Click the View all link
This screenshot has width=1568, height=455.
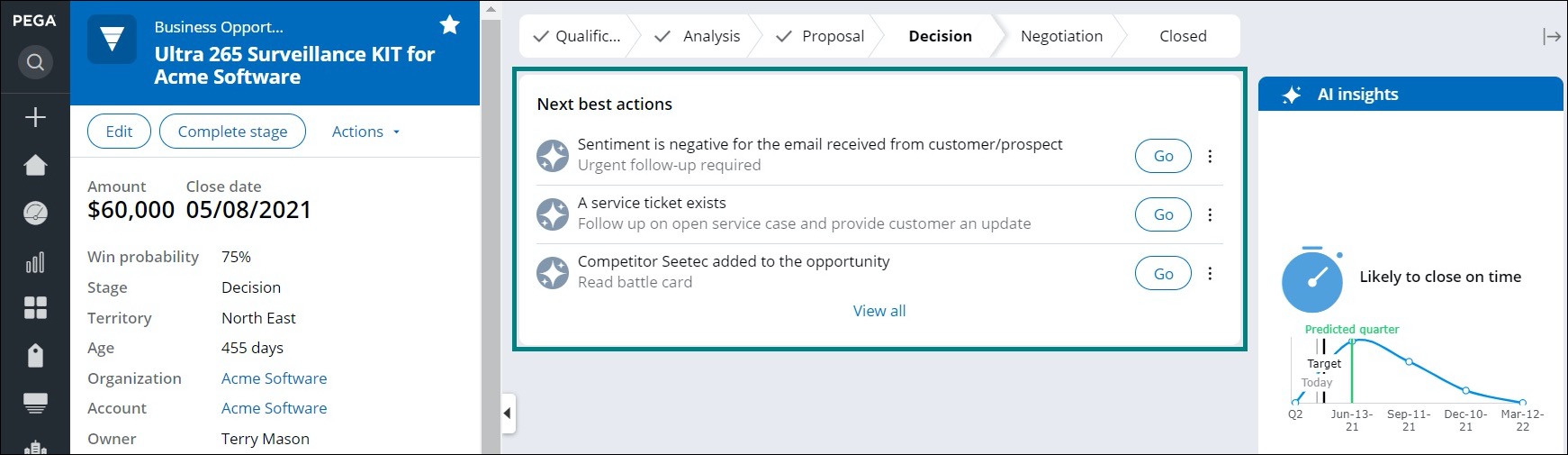879,311
